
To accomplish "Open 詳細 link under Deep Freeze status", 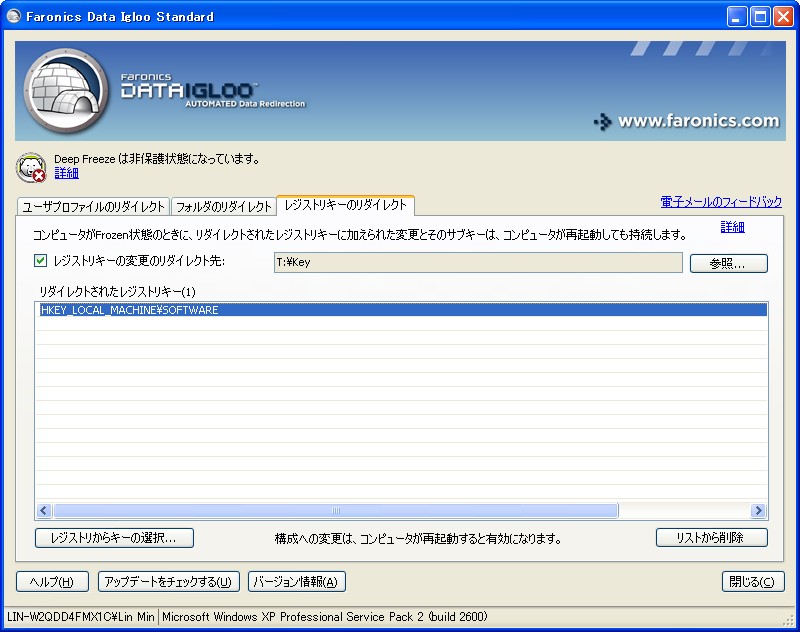I will tap(66, 173).
